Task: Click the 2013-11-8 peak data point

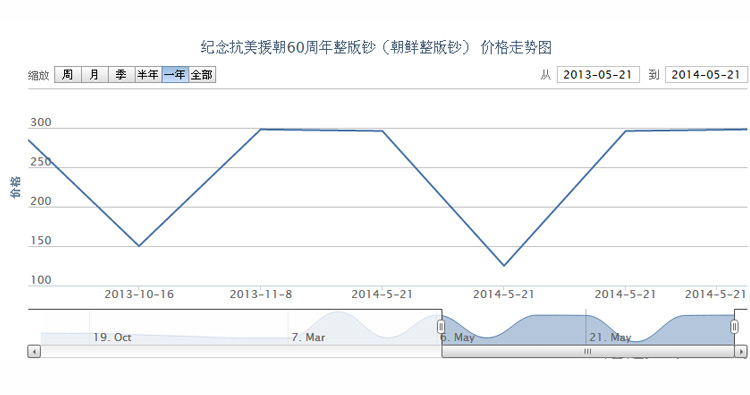Action: click(x=260, y=129)
